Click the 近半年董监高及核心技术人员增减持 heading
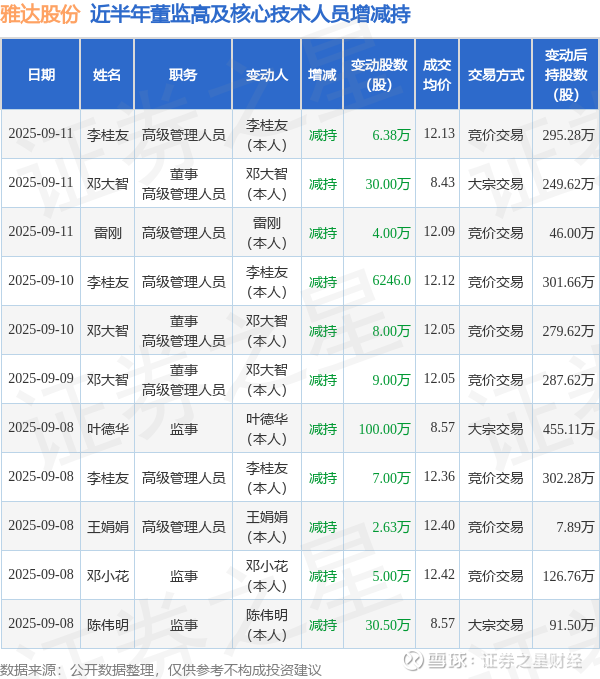 250,14
